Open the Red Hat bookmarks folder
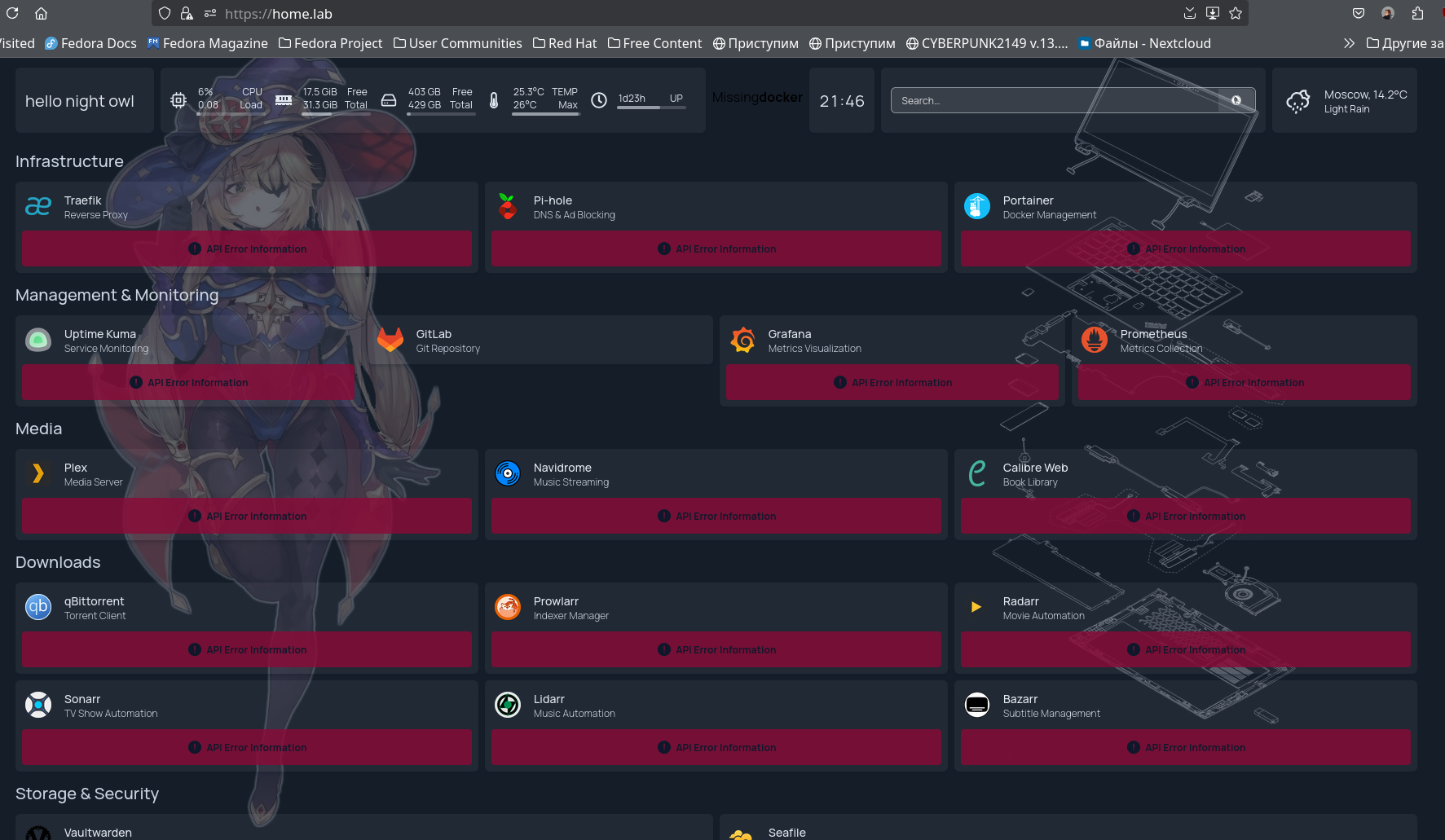 coord(565,43)
